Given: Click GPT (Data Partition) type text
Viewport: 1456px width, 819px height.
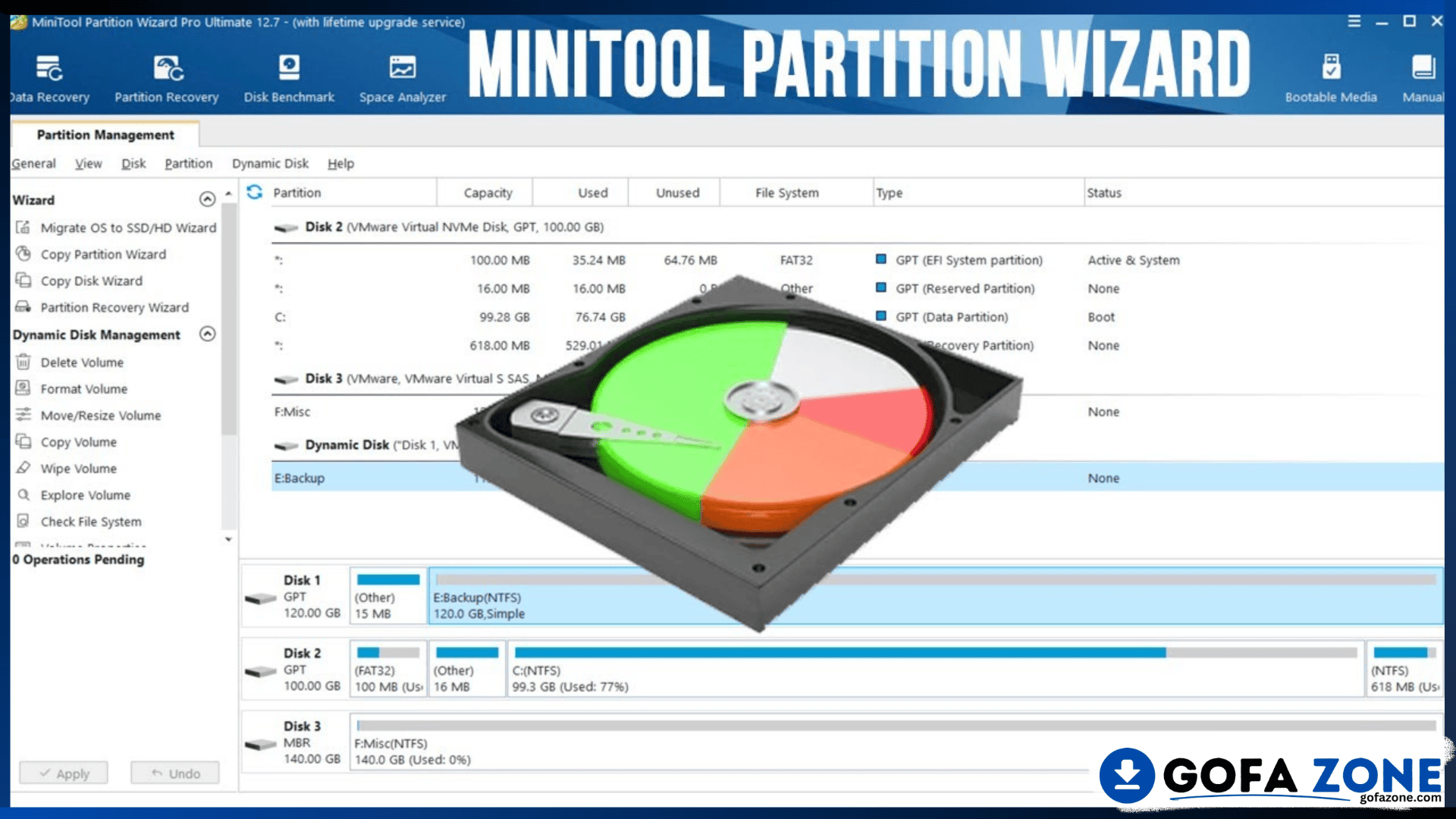Looking at the screenshot, I should (952, 317).
